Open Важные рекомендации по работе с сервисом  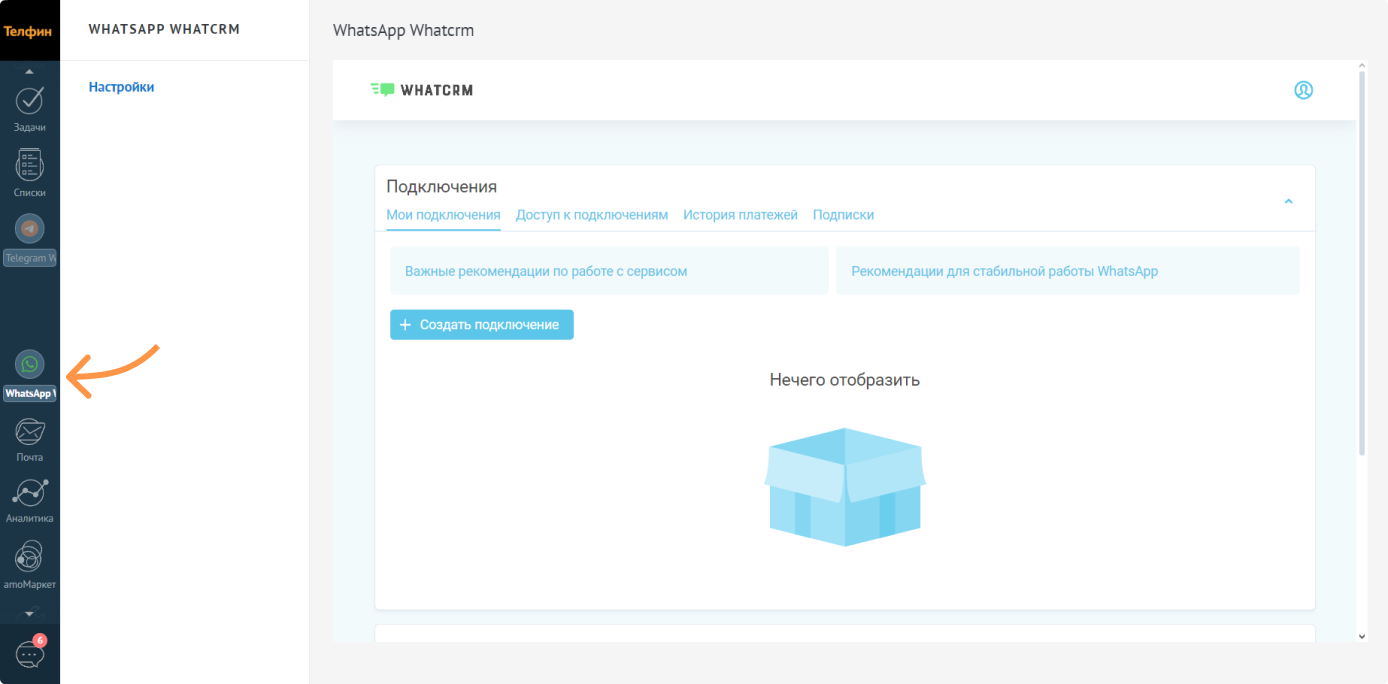pyautogui.click(x=609, y=271)
